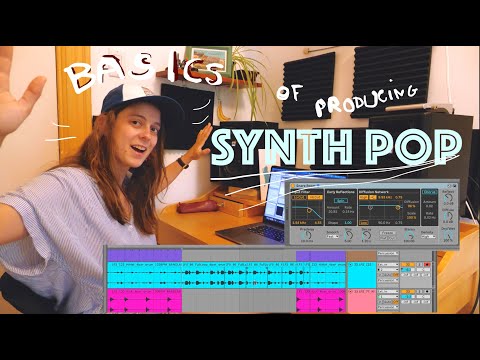Toggle the Diffusion Network High filter

tap(363, 197)
